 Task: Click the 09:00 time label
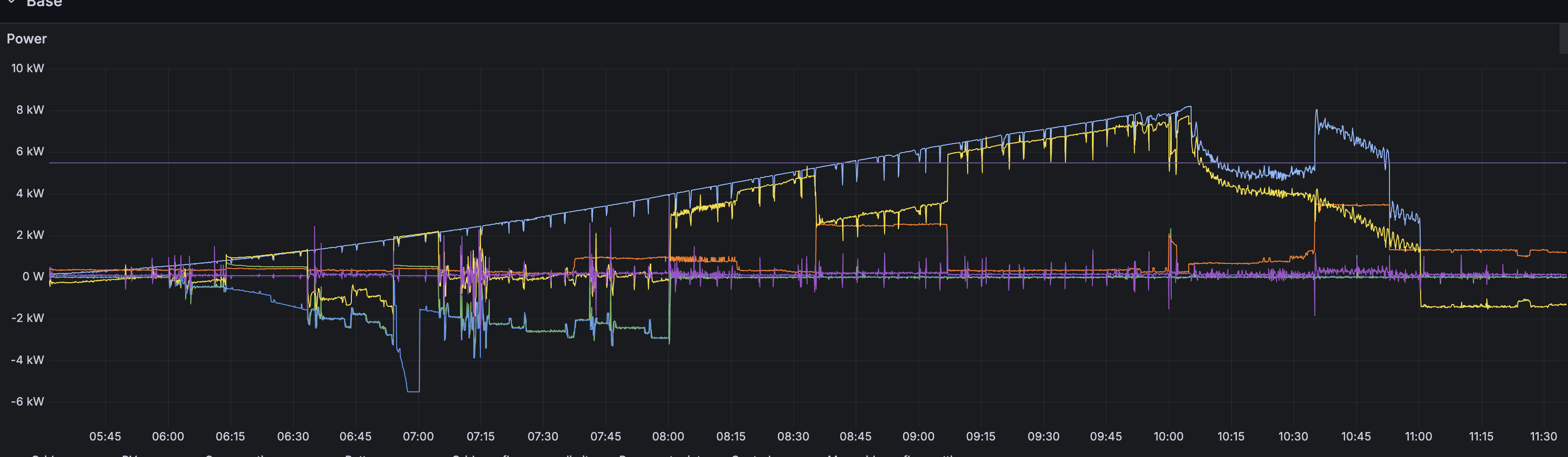919,436
